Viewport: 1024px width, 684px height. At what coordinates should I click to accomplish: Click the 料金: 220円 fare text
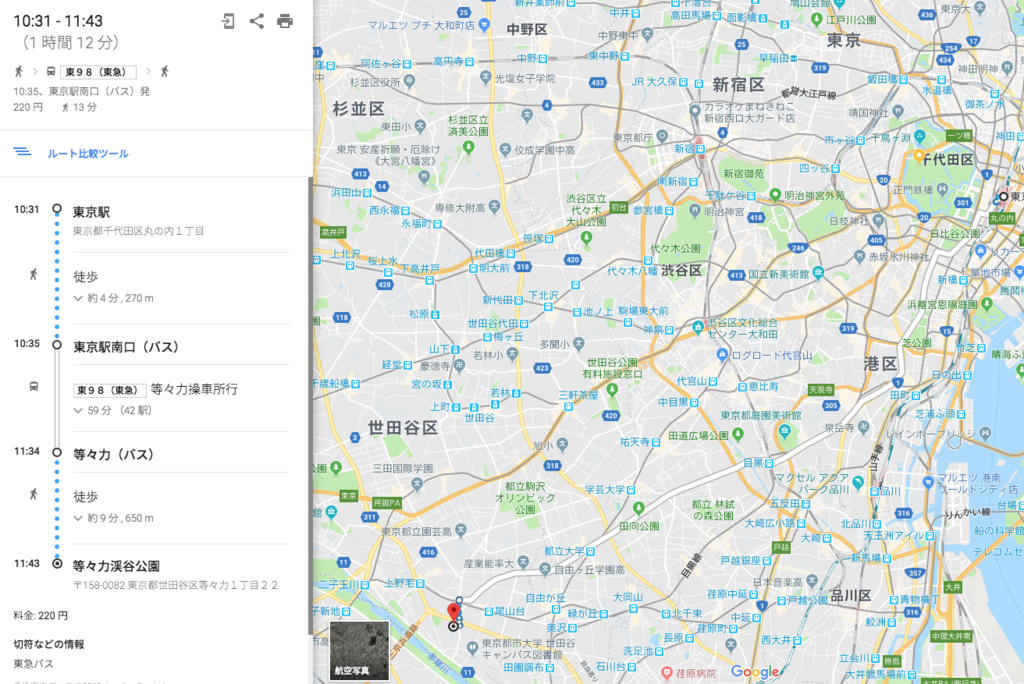pos(40,615)
